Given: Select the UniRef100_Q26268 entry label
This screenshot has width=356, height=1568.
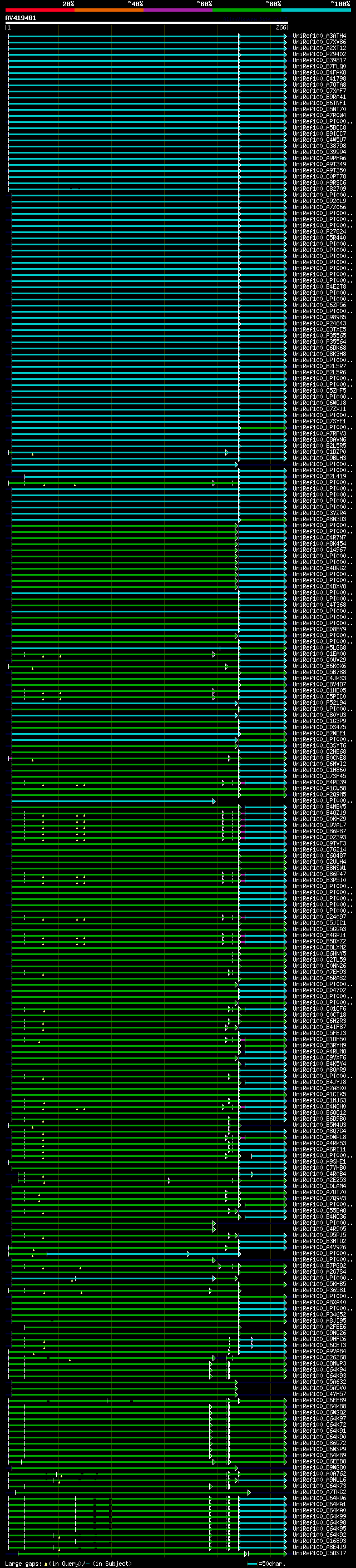Looking at the screenshot, I should coord(319,1357).
